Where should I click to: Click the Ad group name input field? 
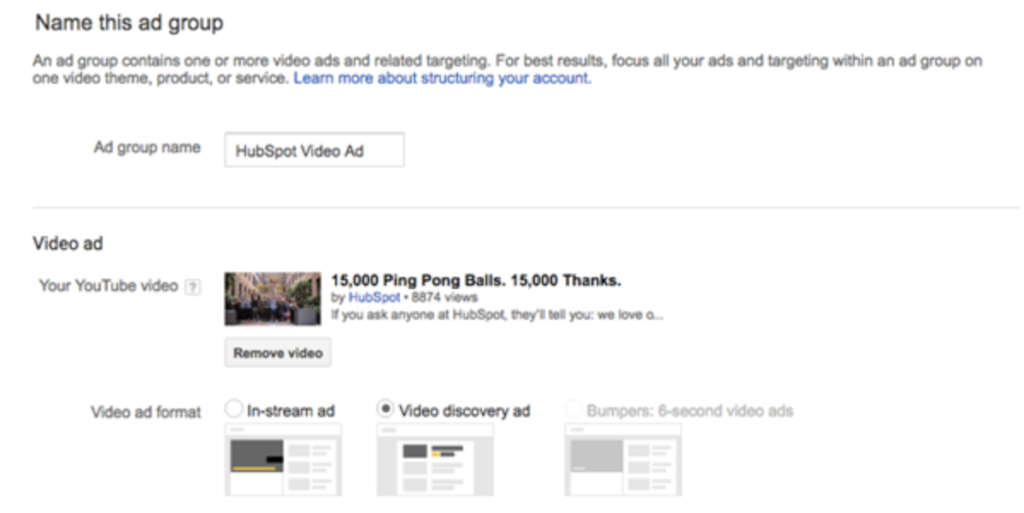[x=314, y=150]
